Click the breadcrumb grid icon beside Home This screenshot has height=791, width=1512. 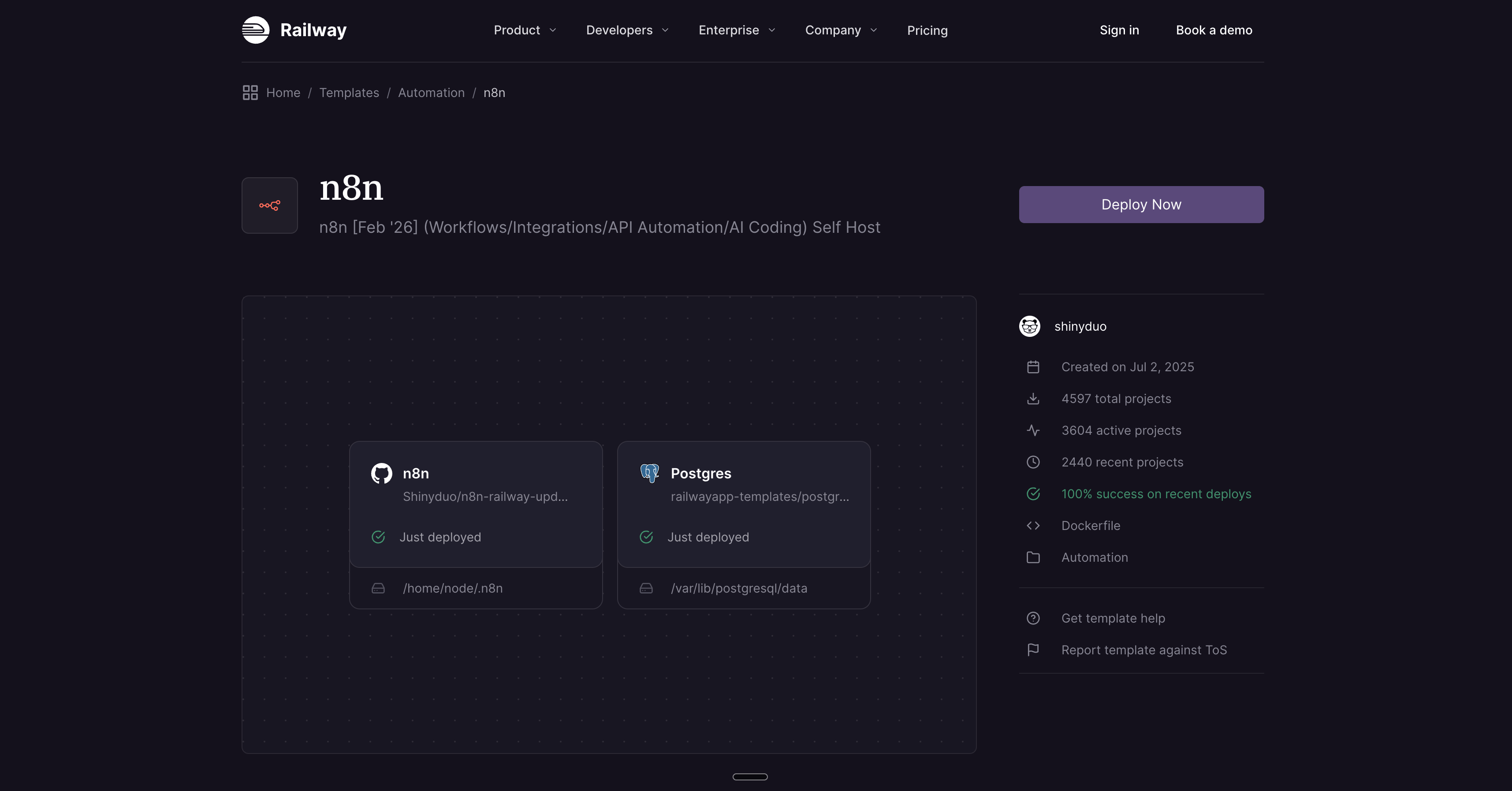(x=250, y=93)
